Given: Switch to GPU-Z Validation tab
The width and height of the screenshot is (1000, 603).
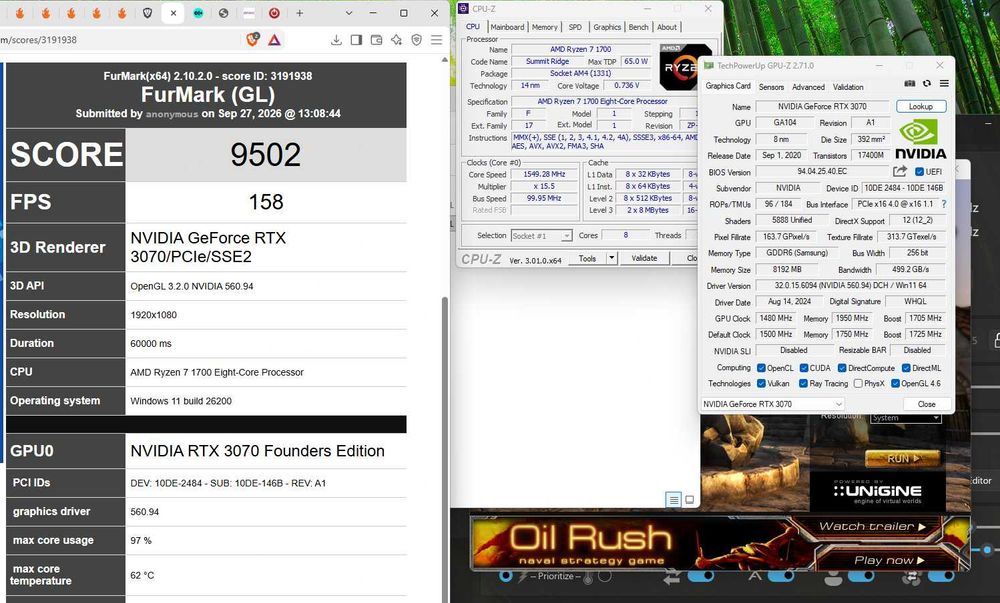Looking at the screenshot, I should [x=848, y=87].
